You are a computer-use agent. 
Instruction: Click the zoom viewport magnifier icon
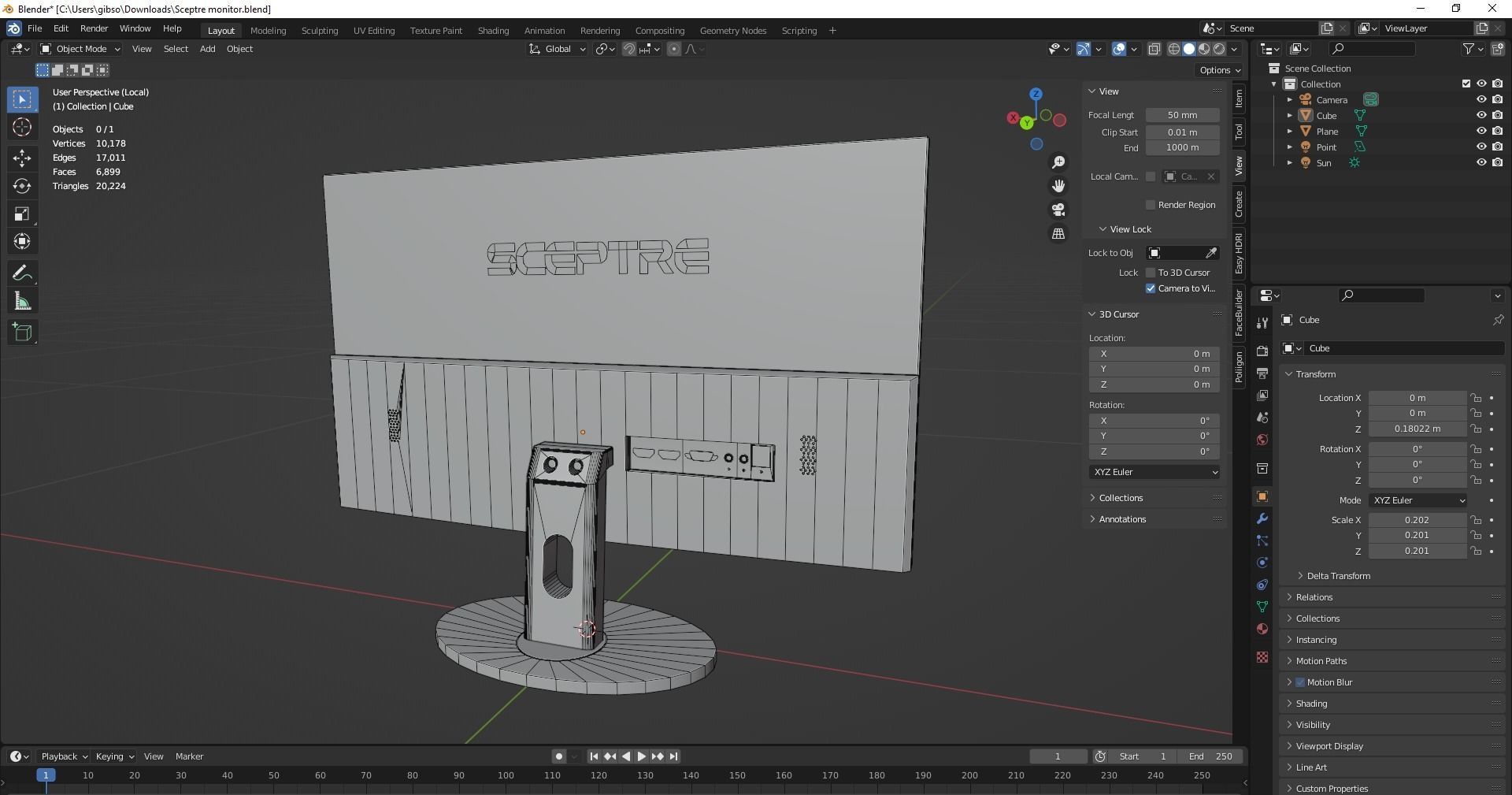[1058, 162]
